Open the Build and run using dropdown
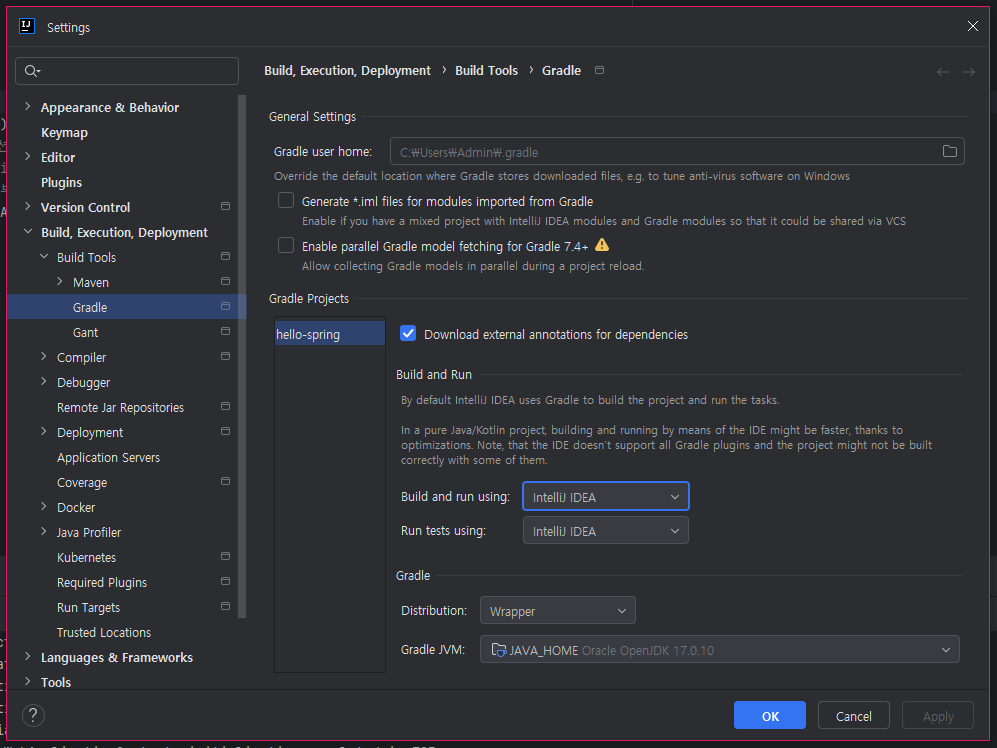 click(605, 497)
